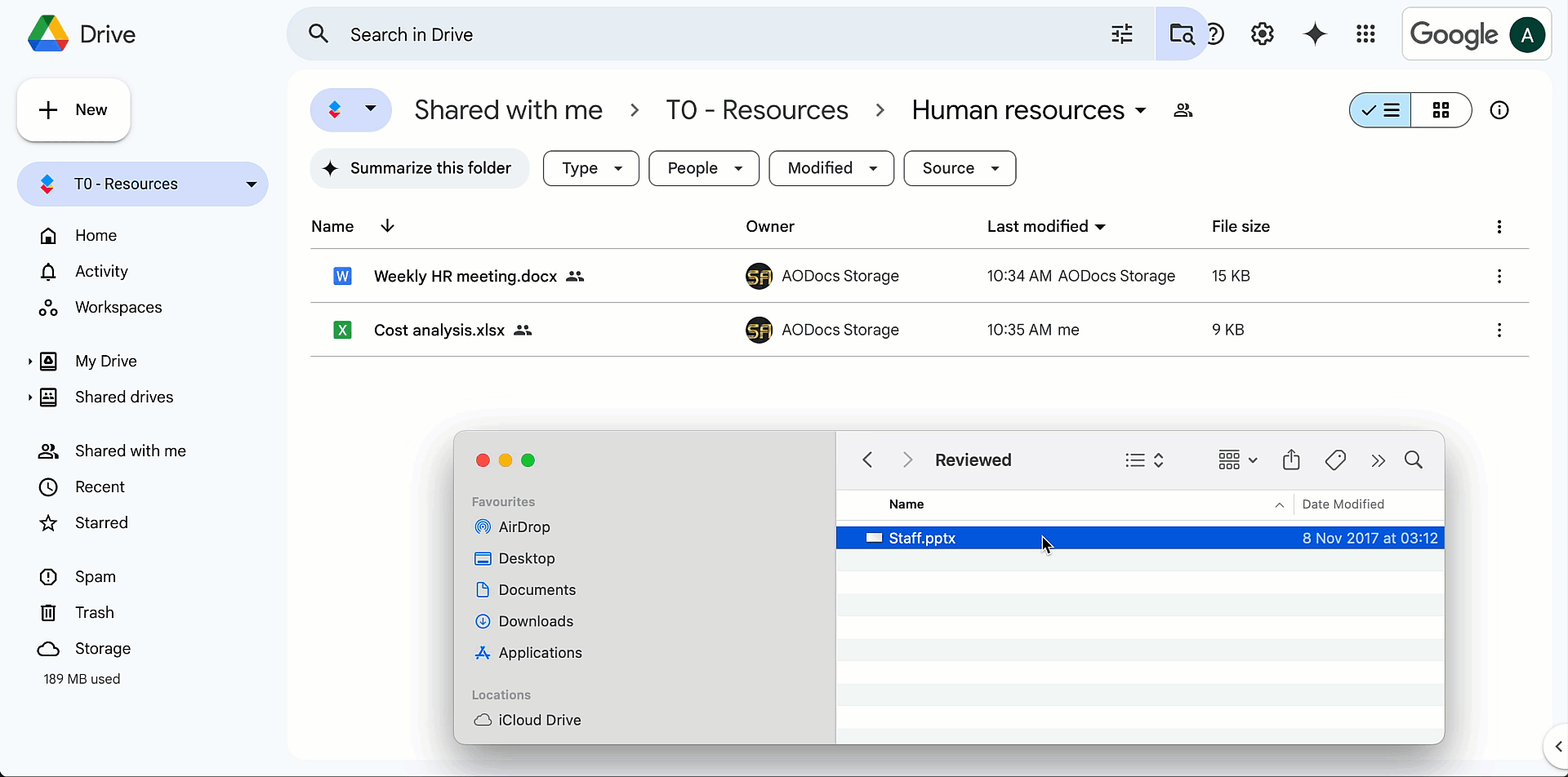Open Starred in Drive sidebar
This screenshot has height=777, width=1568.
click(x=101, y=522)
